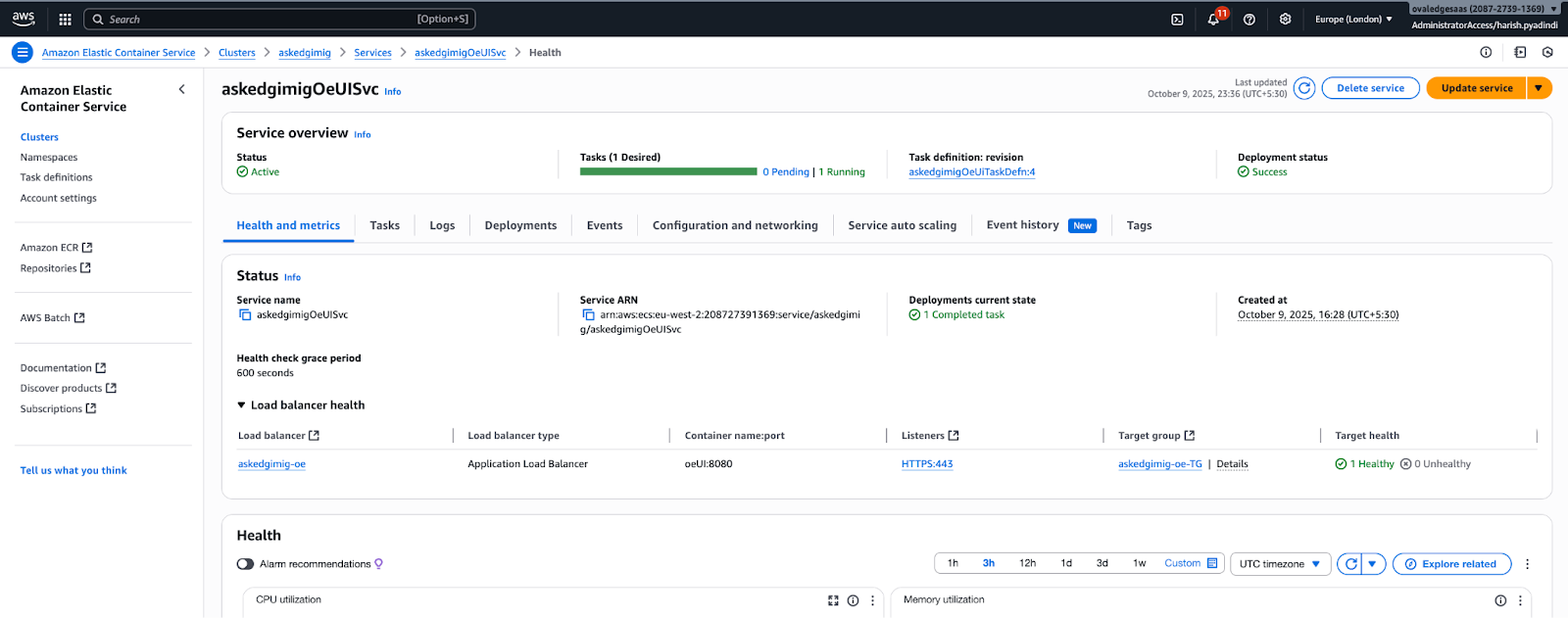This screenshot has height=618, width=1568.
Task: Click the Update service button
Action: [1477, 88]
